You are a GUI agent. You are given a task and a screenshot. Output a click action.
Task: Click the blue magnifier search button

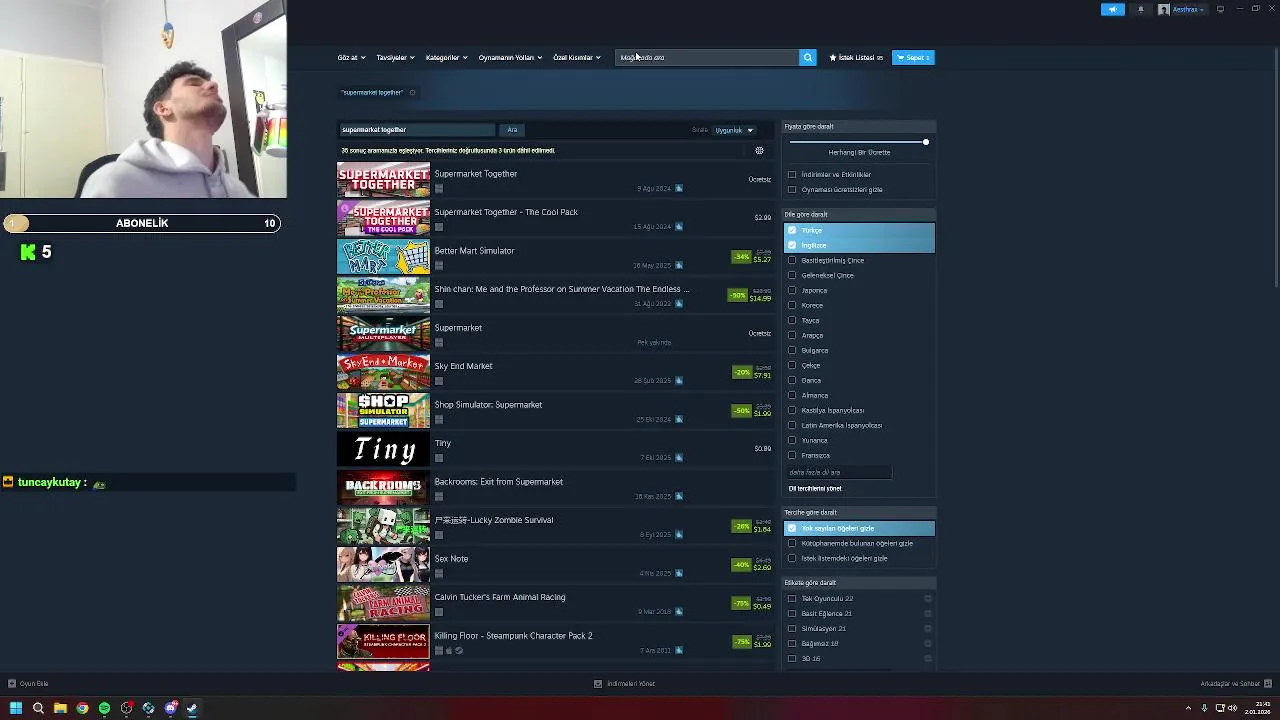807,57
